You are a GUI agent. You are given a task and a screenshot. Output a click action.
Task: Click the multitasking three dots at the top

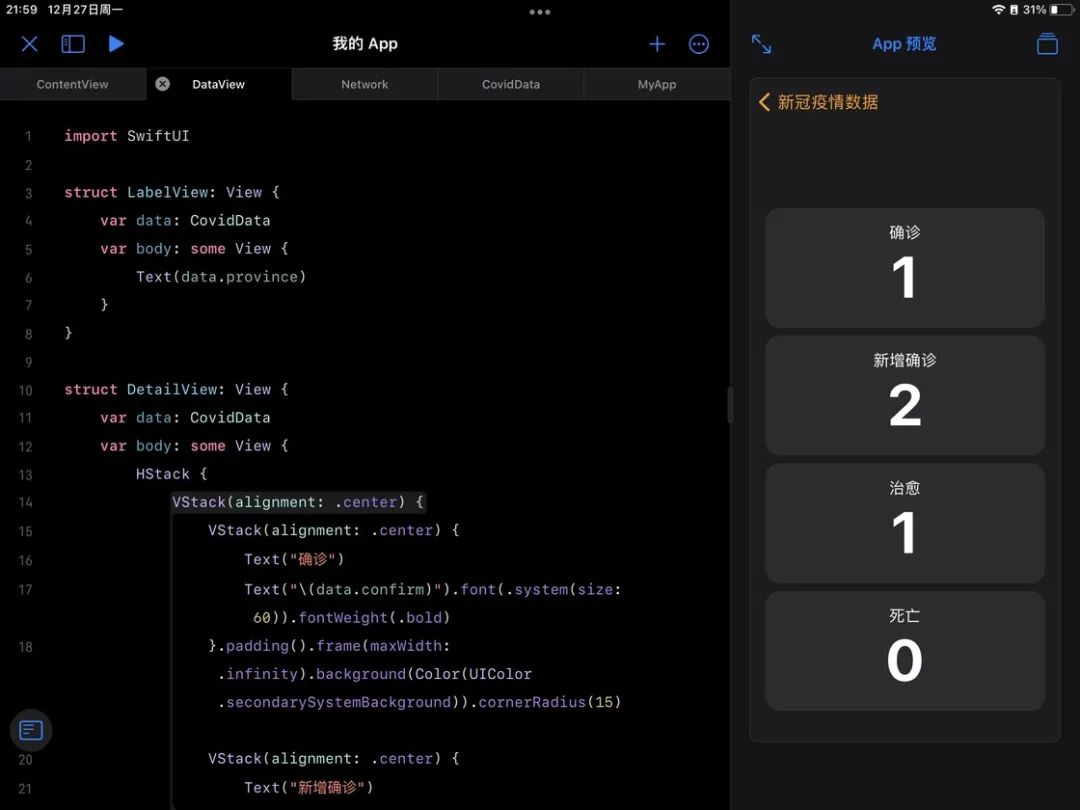pyautogui.click(x=539, y=12)
